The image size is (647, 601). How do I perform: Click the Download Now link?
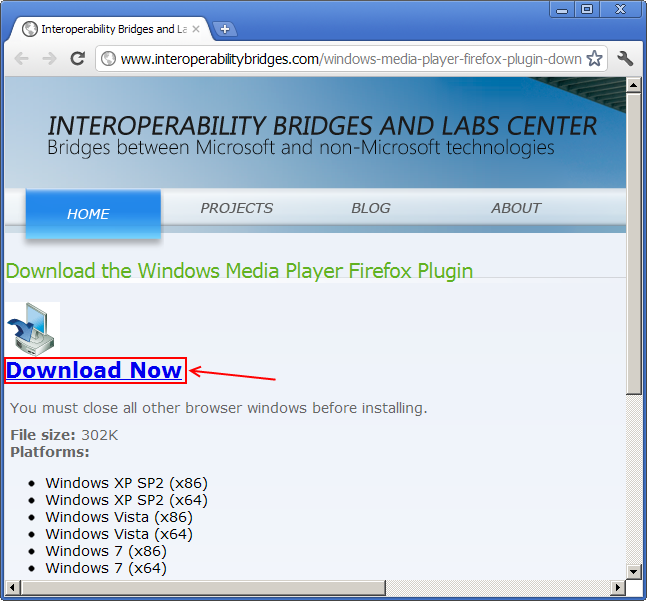click(x=94, y=370)
